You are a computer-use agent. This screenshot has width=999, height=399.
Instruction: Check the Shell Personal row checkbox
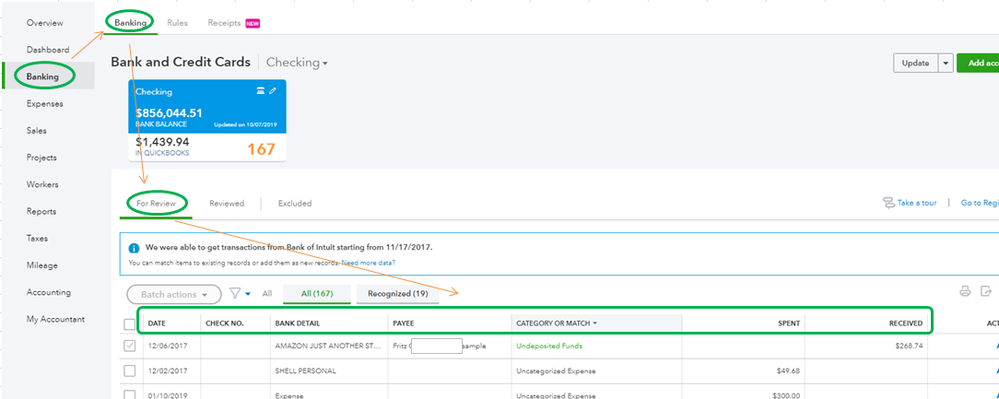tap(129, 370)
